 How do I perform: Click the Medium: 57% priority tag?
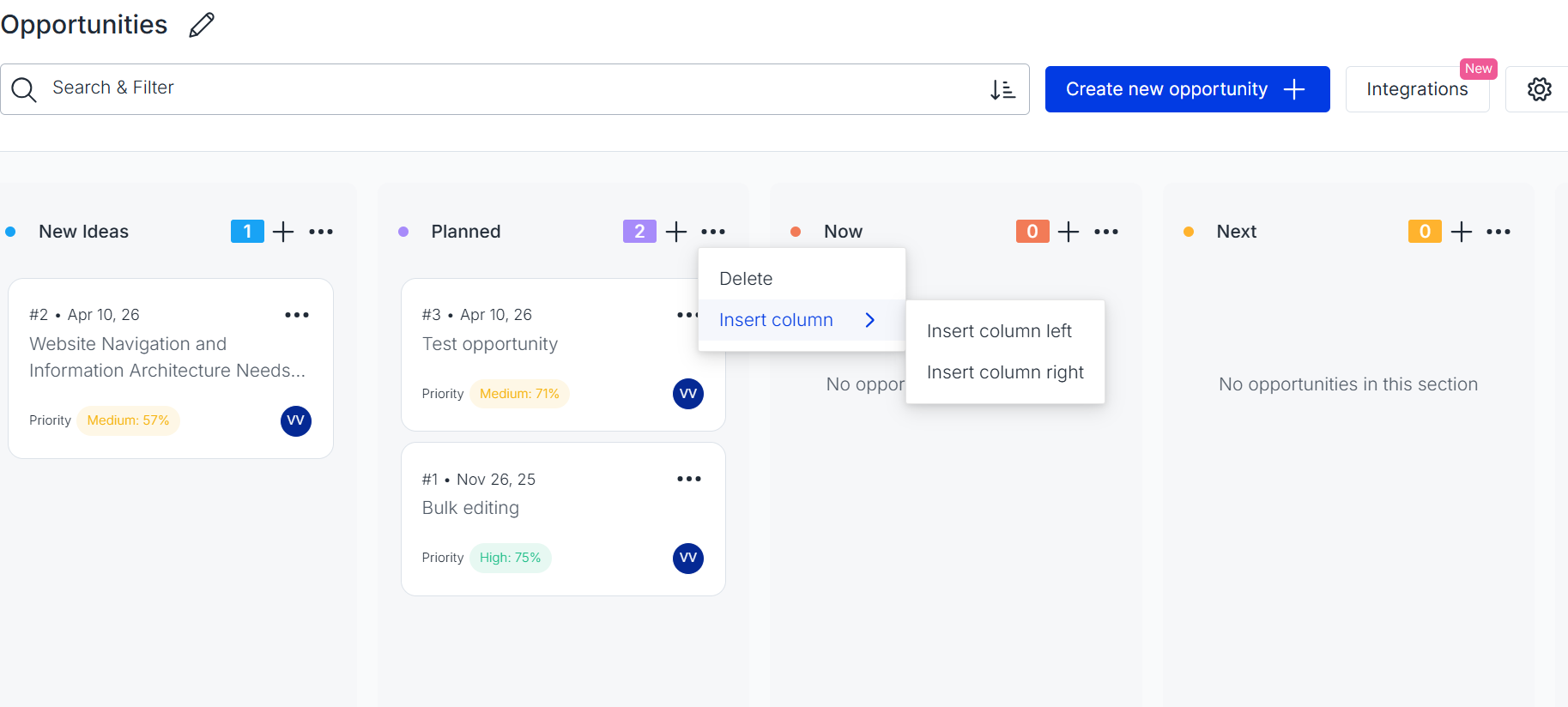[x=128, y=420]
